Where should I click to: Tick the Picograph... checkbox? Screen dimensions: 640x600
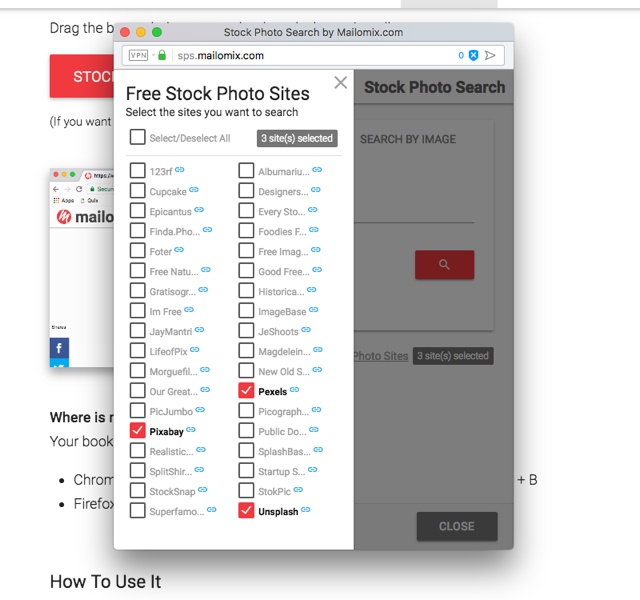[x=246, y=410]
